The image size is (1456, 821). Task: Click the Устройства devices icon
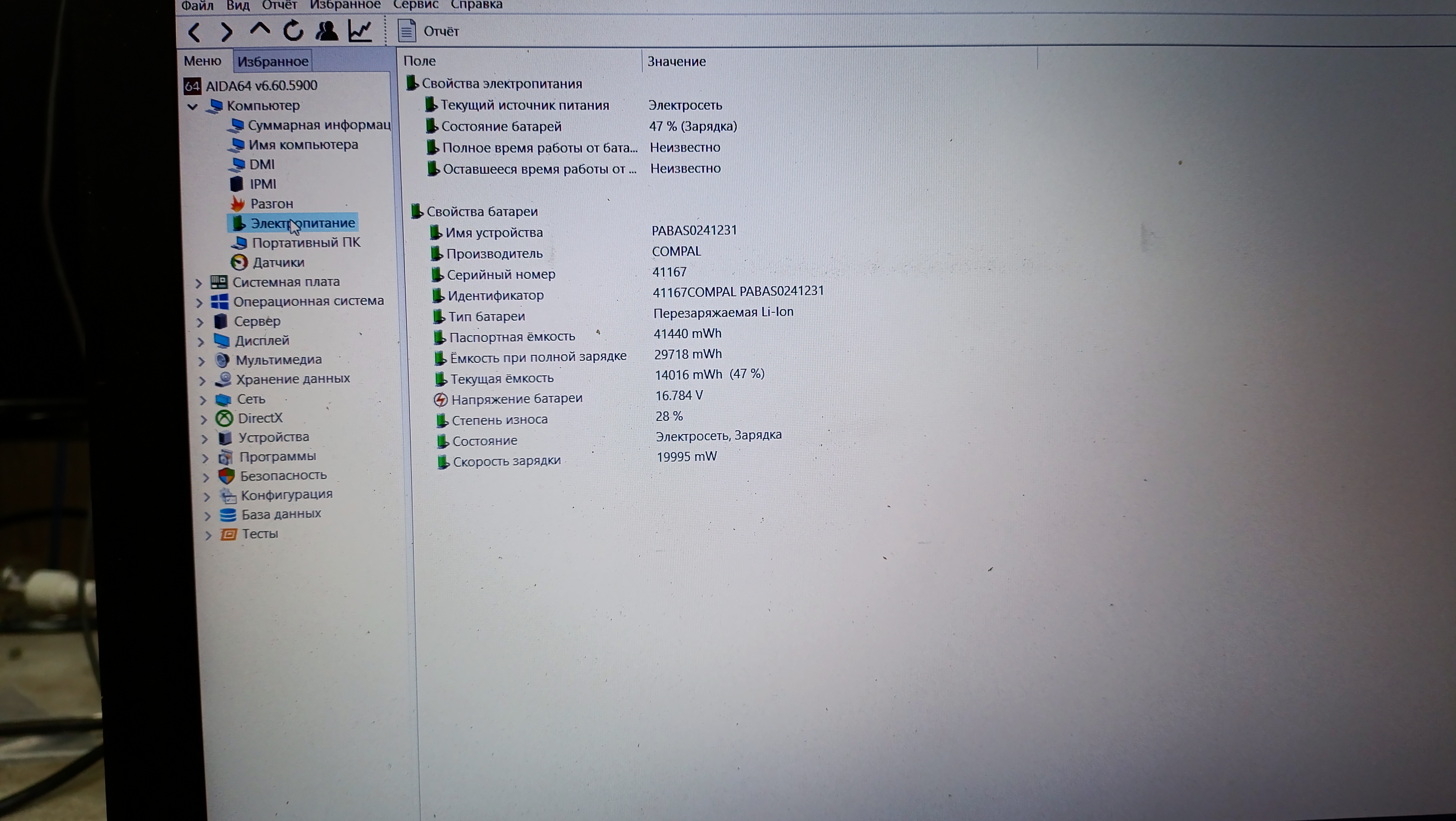225,438
